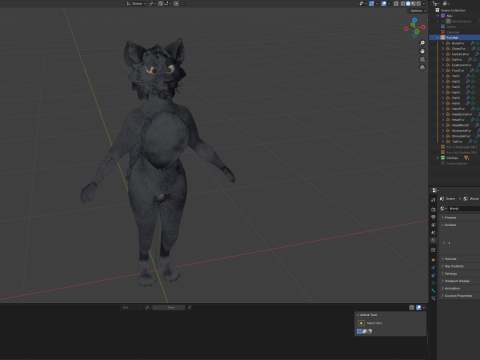The width and height of the screenshot is (480, 360).
Task: Switch to wireframe viewport shading
Action: (x=403, y=3)
